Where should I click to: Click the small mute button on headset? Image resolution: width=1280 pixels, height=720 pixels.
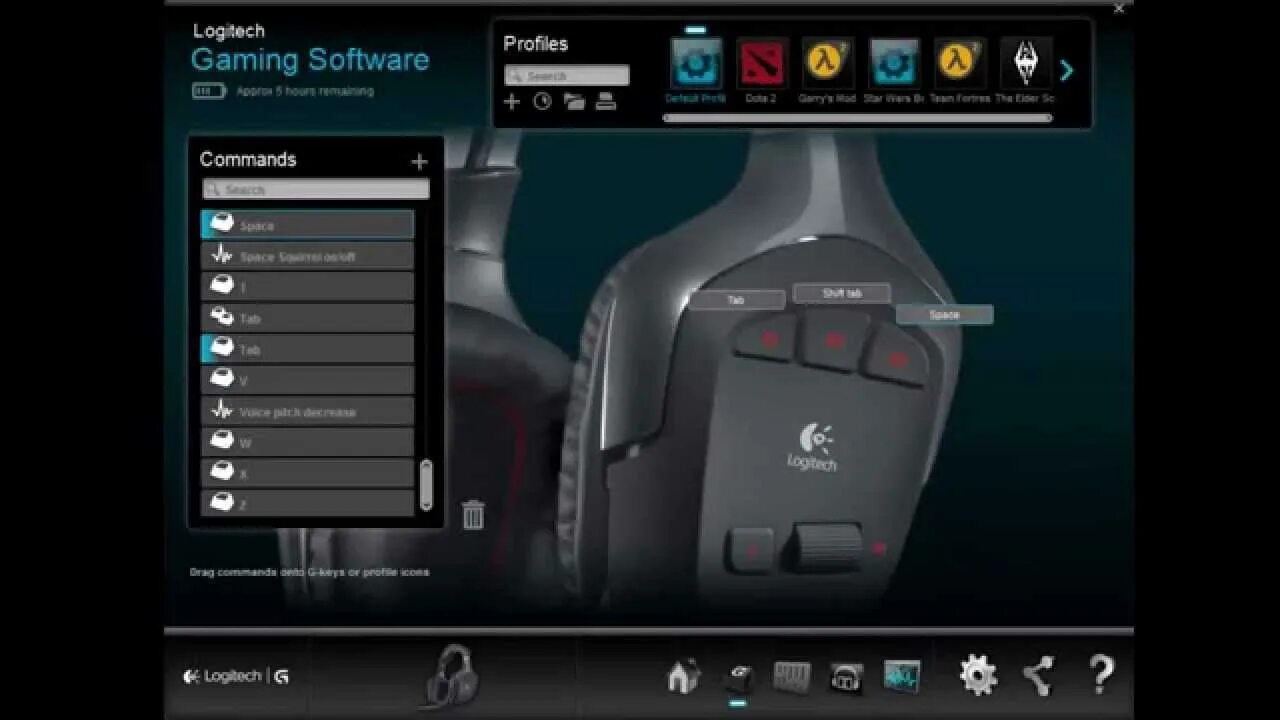click(x=751, y=549)
